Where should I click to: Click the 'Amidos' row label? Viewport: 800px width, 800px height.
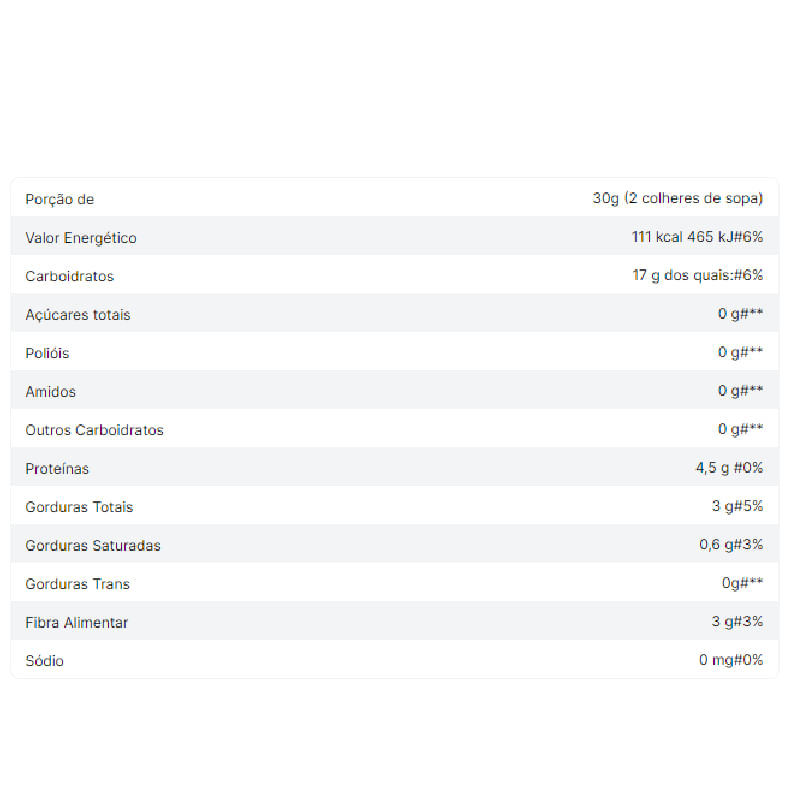(x=50, y=391)
